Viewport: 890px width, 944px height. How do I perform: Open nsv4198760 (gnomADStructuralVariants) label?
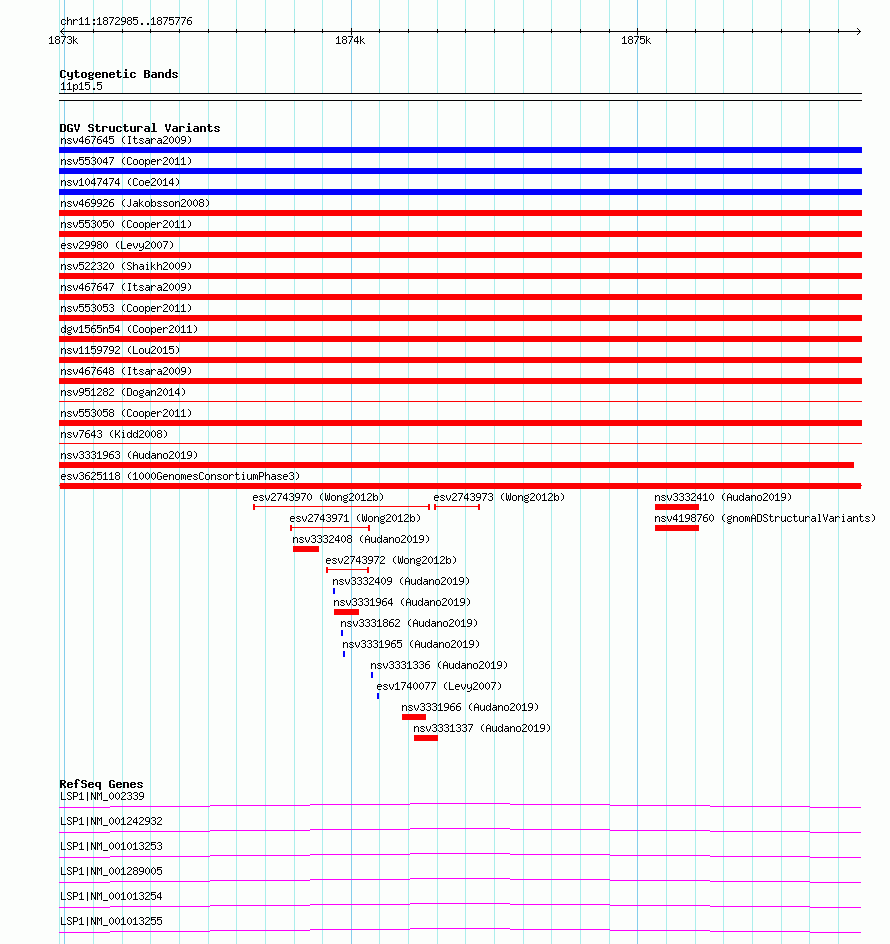pyautogui.click(x=765, y=518)
